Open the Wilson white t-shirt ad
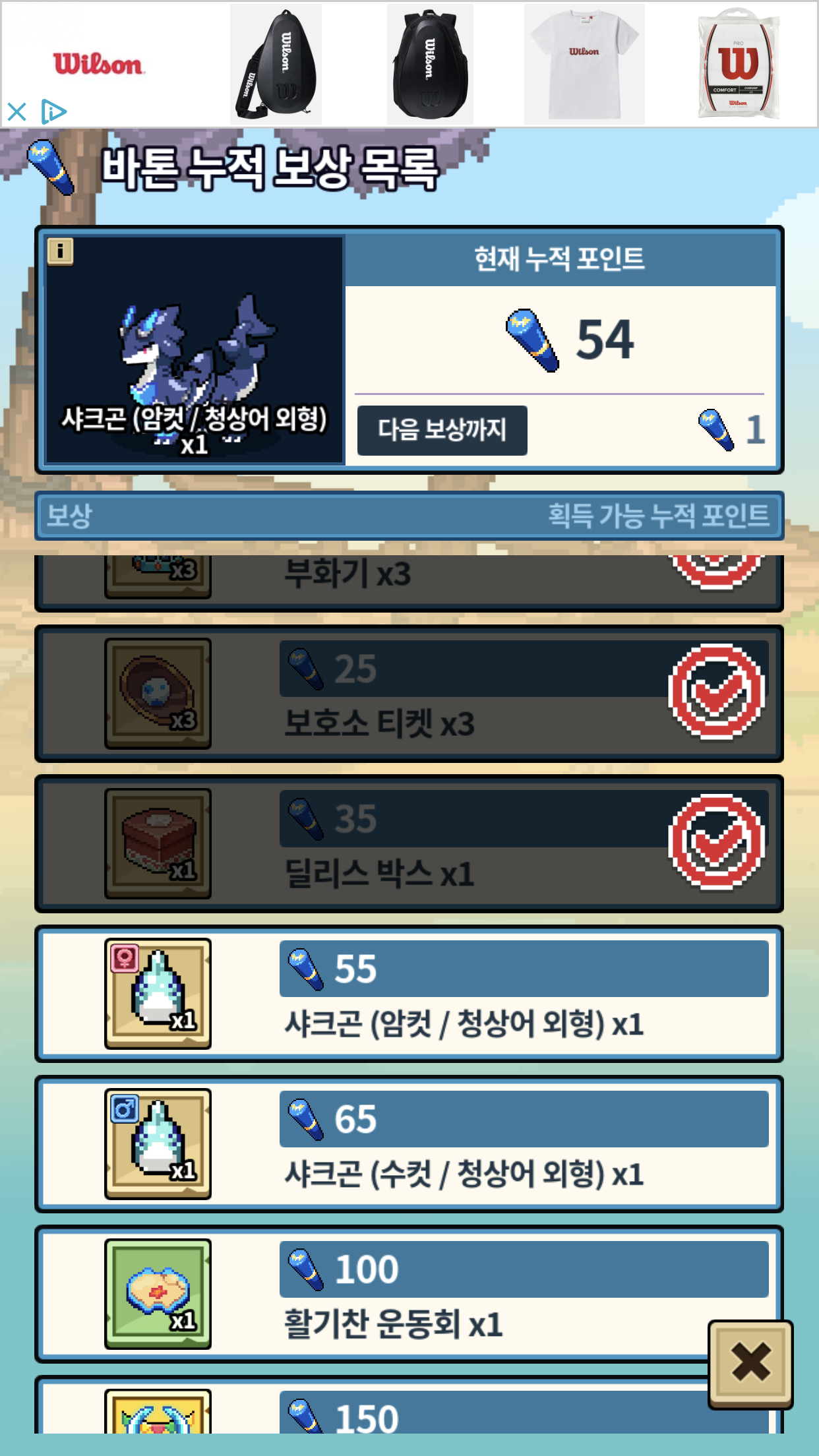Image resolution: width=819 pixels, height=1456 pixels. (584, 64)
